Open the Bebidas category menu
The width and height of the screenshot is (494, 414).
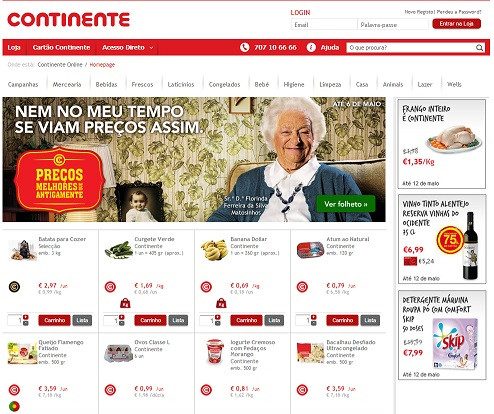coord(106,85)
